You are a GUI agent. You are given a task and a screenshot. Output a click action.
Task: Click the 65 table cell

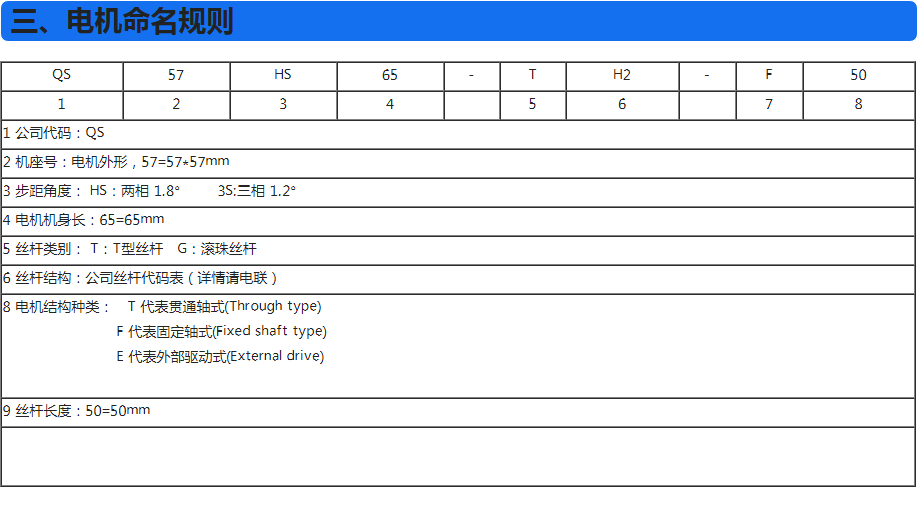tap(390, 76)
